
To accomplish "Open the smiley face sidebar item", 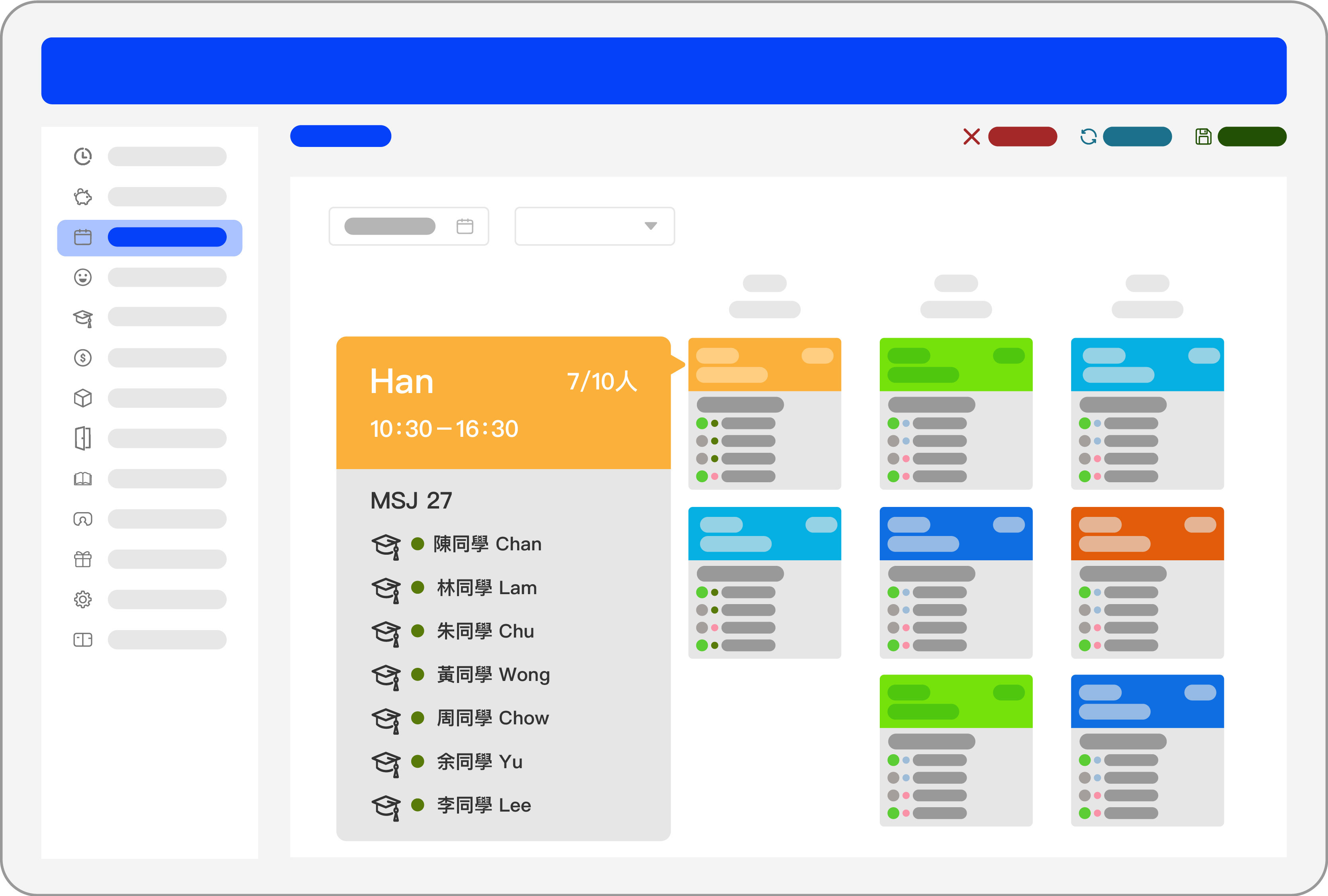I will [x=83, y=278].
